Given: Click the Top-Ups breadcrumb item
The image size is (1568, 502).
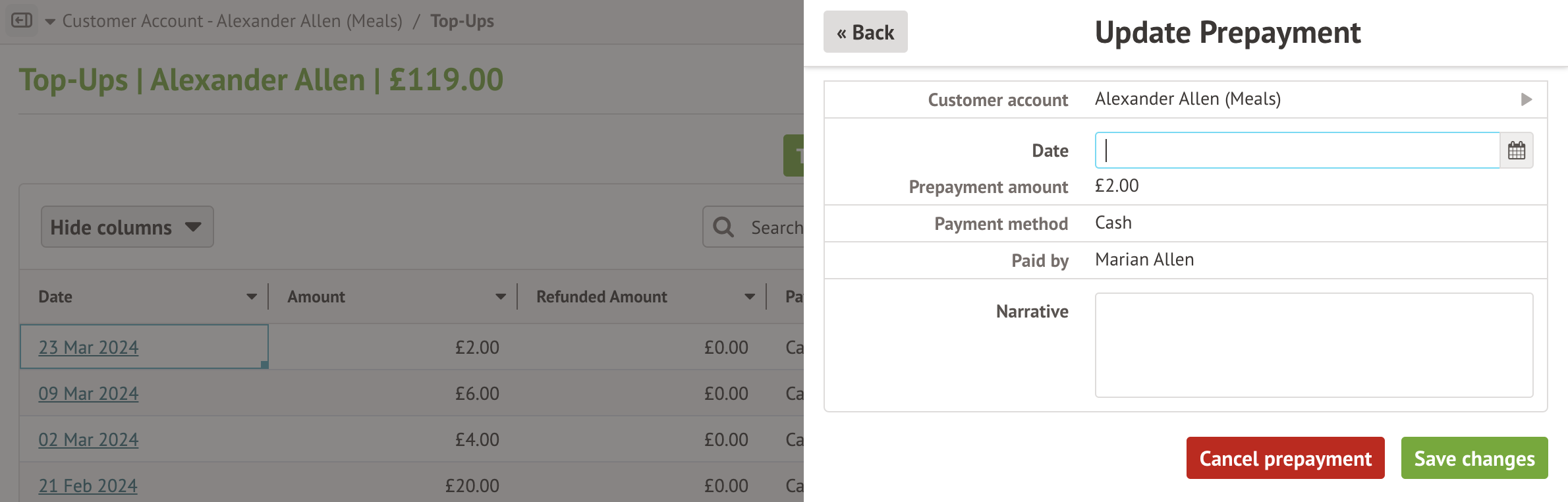Looking at the screenshot, I should coord(462,22).
